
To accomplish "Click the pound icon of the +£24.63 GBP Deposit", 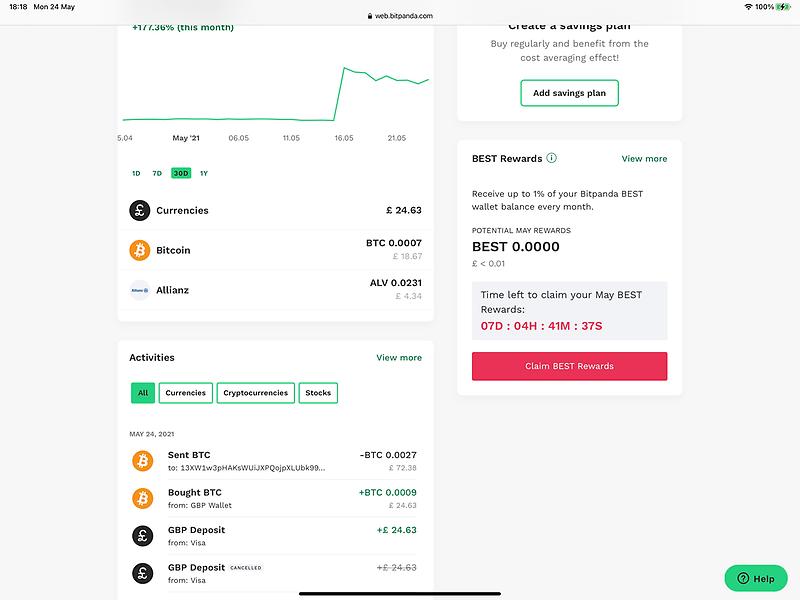I will click(x=142, y=536).
